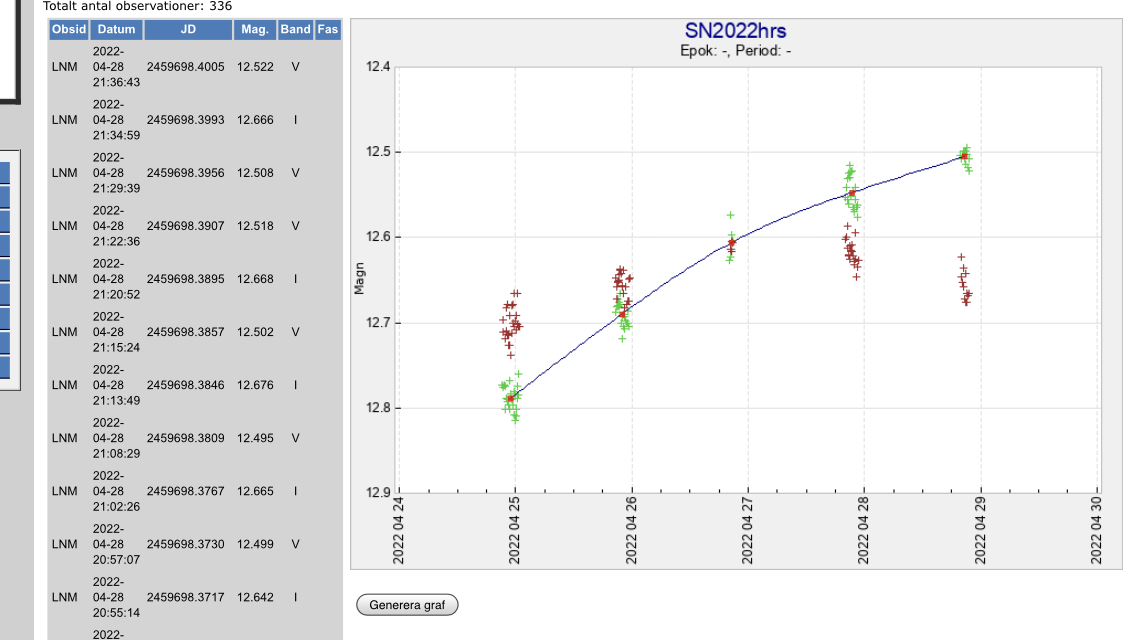Click the red marker at the curve's start
1136x640 pixels.
point(511,399)
